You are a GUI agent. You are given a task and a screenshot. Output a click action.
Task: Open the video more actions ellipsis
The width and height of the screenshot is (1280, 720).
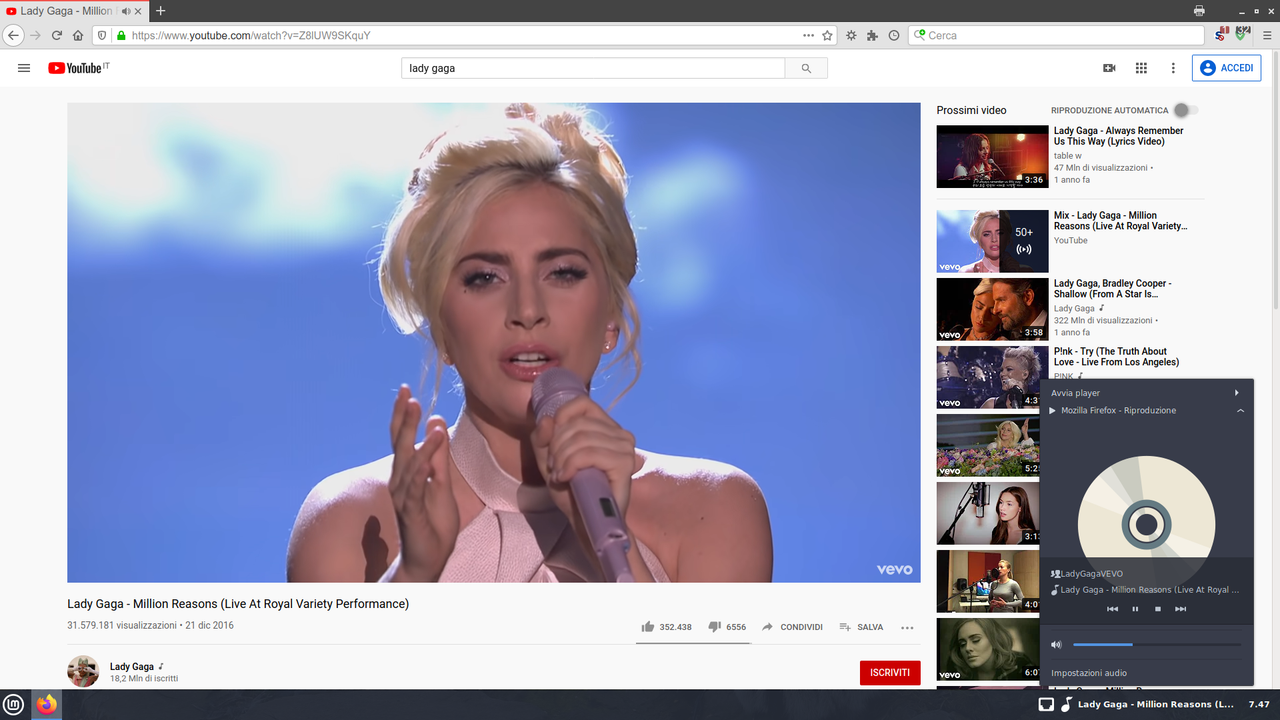click(907, 627)
